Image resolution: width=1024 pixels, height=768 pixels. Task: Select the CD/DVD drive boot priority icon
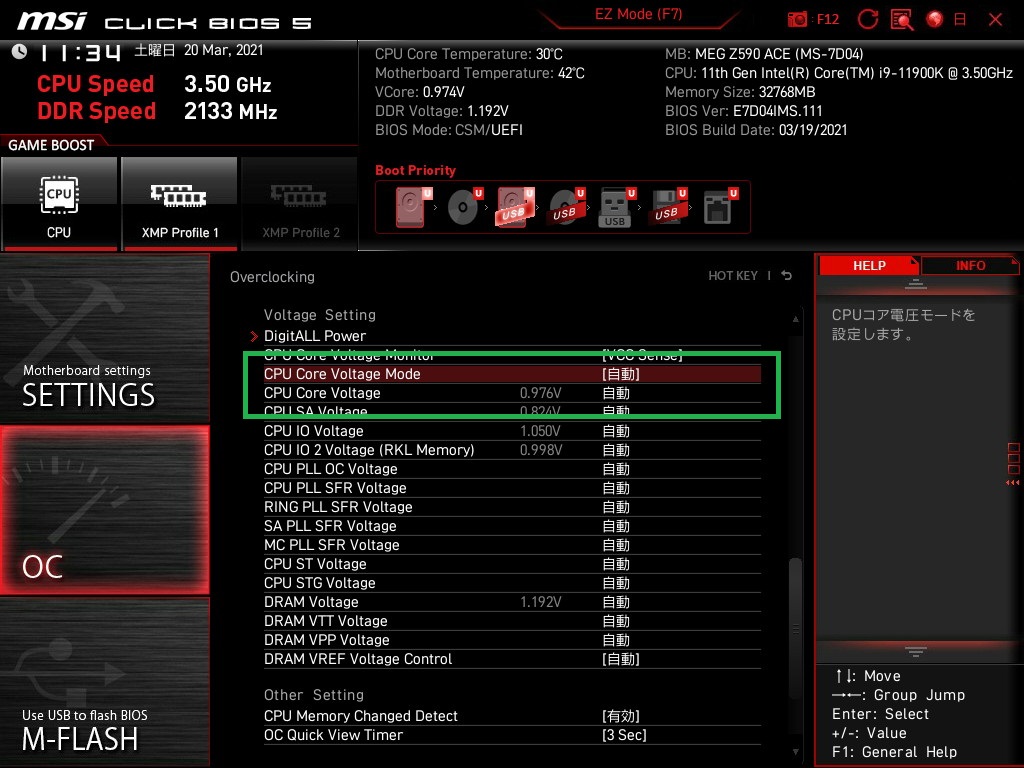point(464,207)
